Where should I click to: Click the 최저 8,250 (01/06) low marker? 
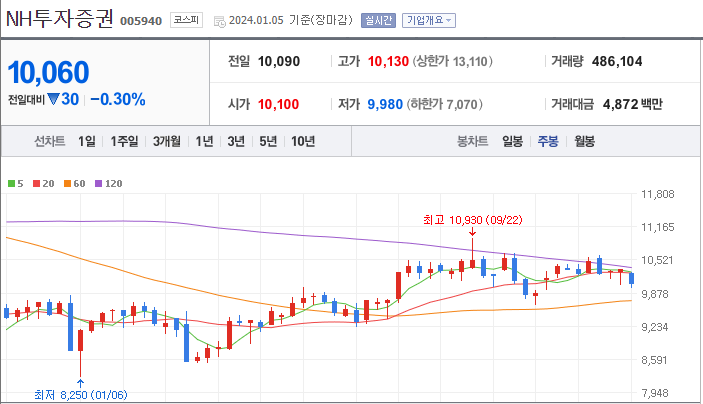81,395
